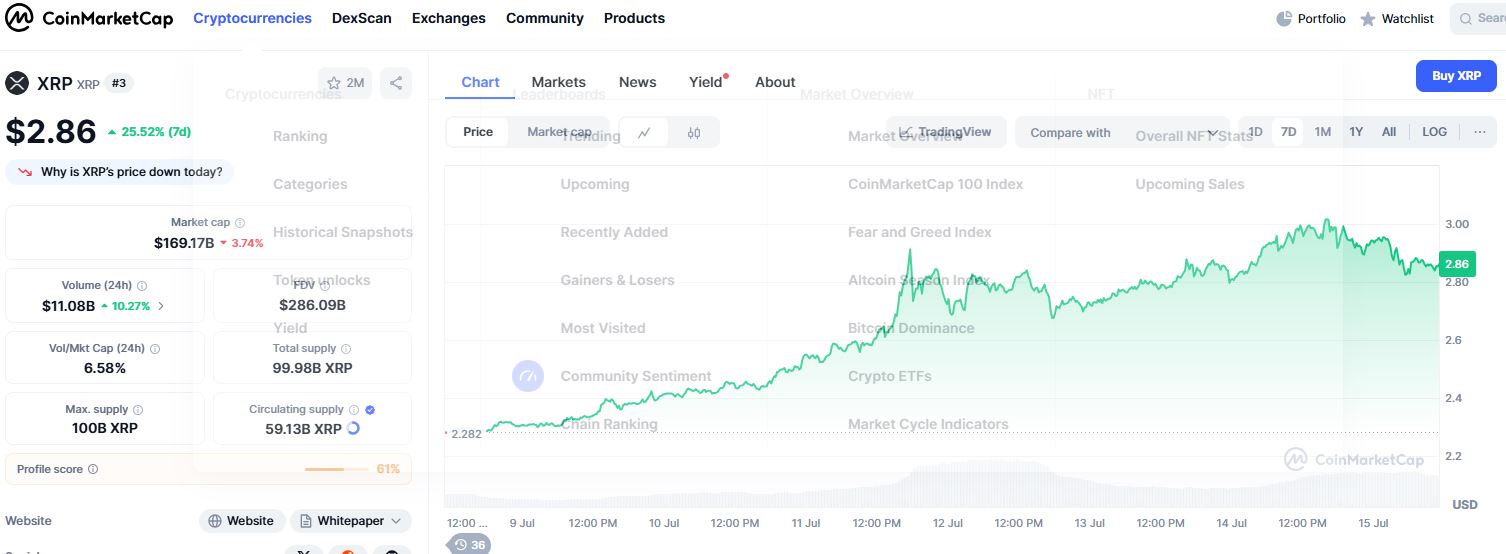This screenshot has height=554, width=1506.
Task: Open the Portfolio pie-chart icon
Action: click(1284, 19)
